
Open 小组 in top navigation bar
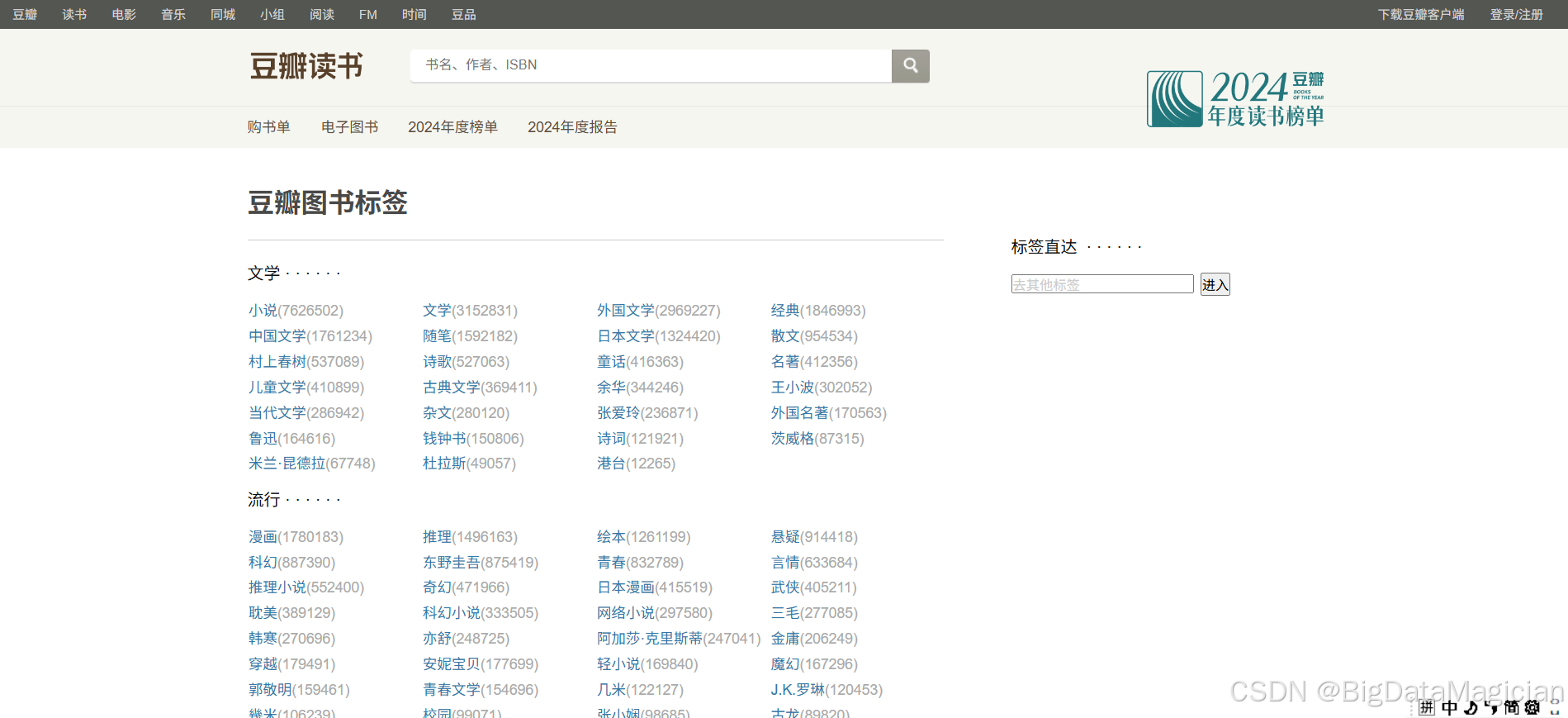pyautogui.click(x=272, y=14)
